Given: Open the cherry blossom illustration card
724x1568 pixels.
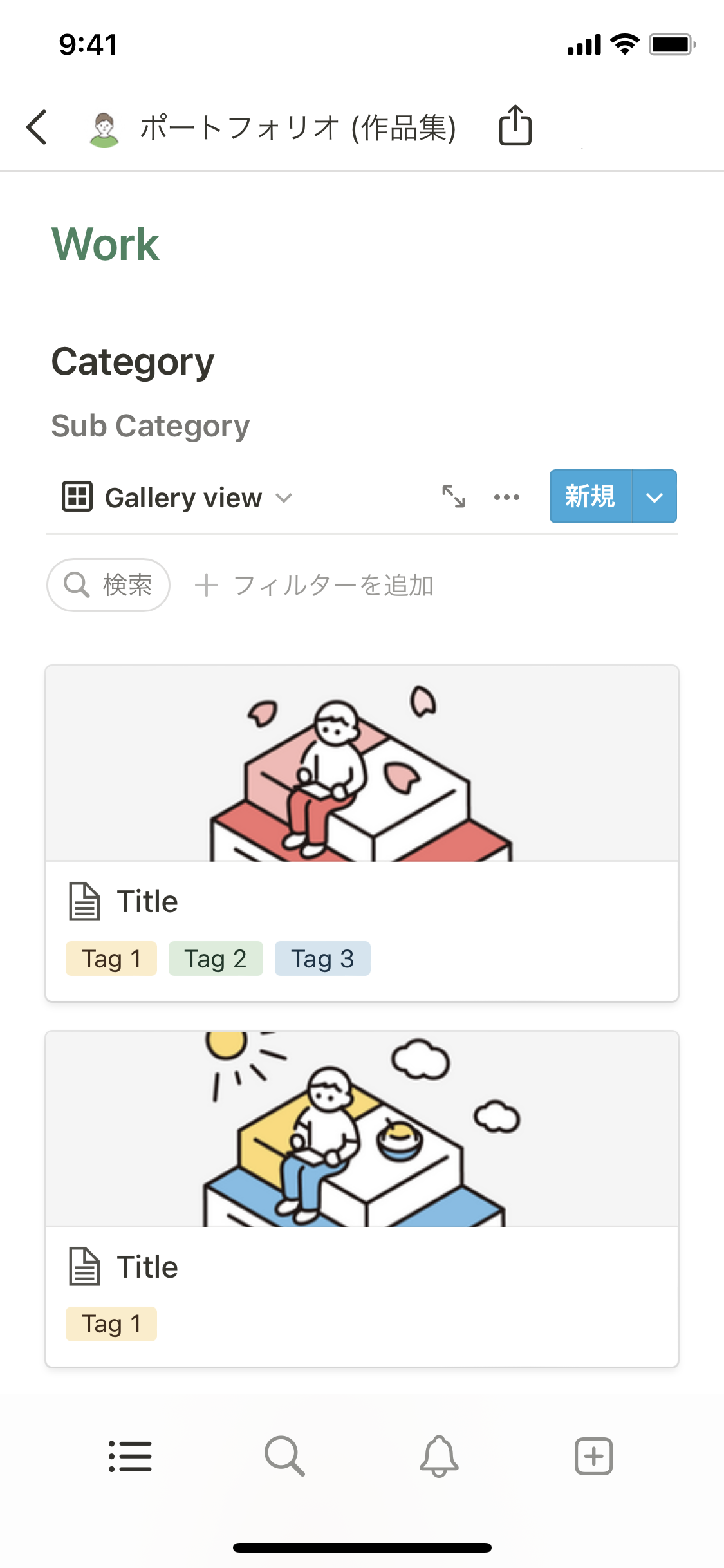Looking at the screenshot, I should [362, 764].
